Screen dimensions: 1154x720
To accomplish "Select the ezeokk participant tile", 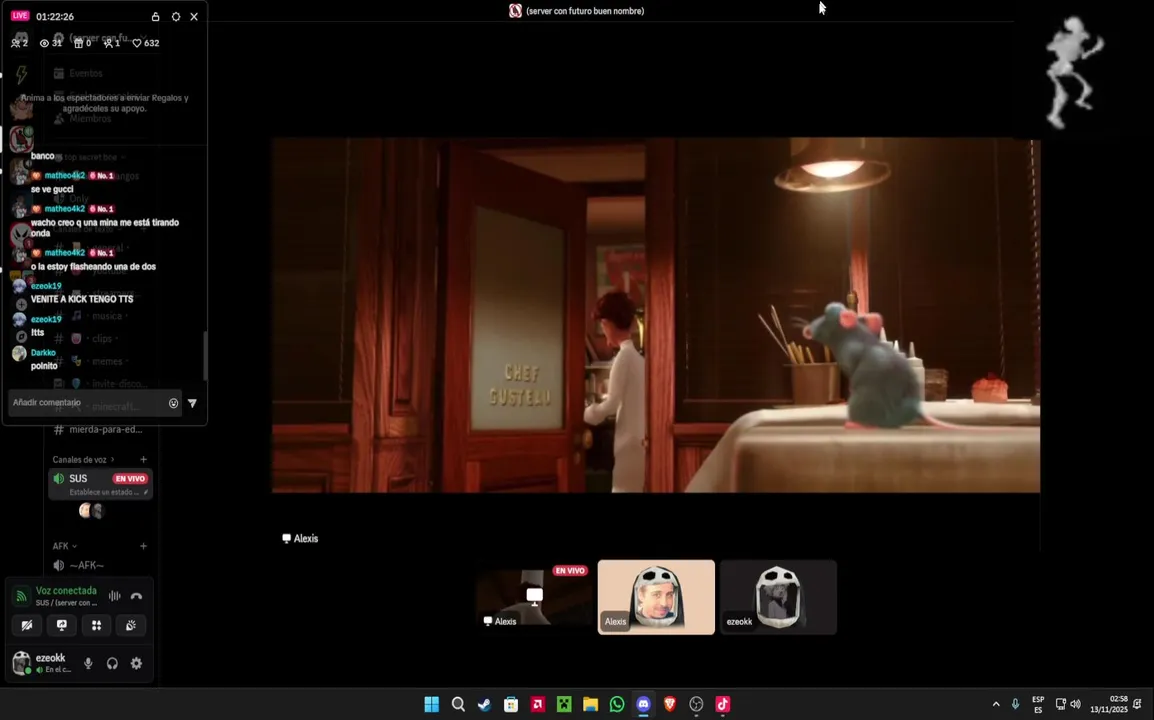I will (778, 597).
